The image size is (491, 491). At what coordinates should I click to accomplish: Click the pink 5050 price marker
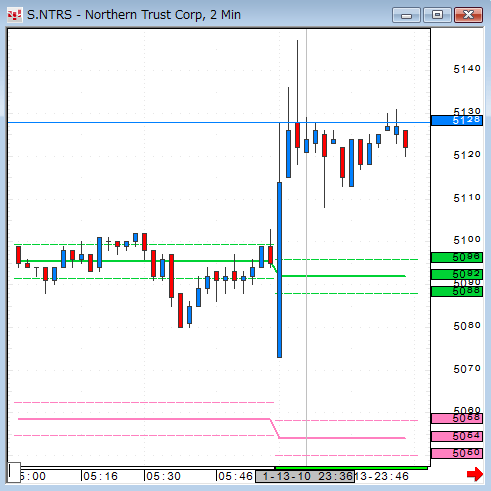coord(457,453)
